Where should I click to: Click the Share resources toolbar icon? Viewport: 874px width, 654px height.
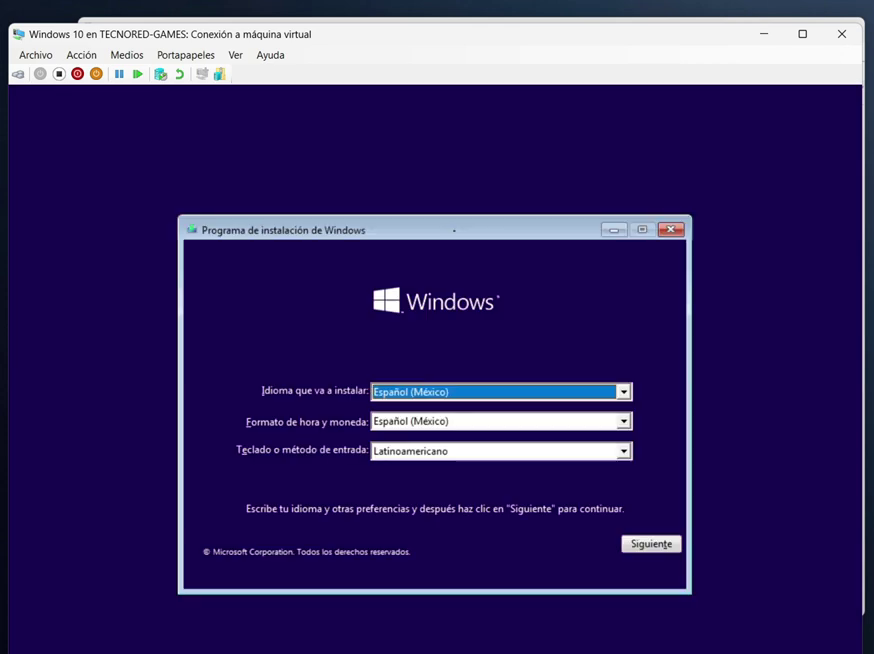point(220,74)
